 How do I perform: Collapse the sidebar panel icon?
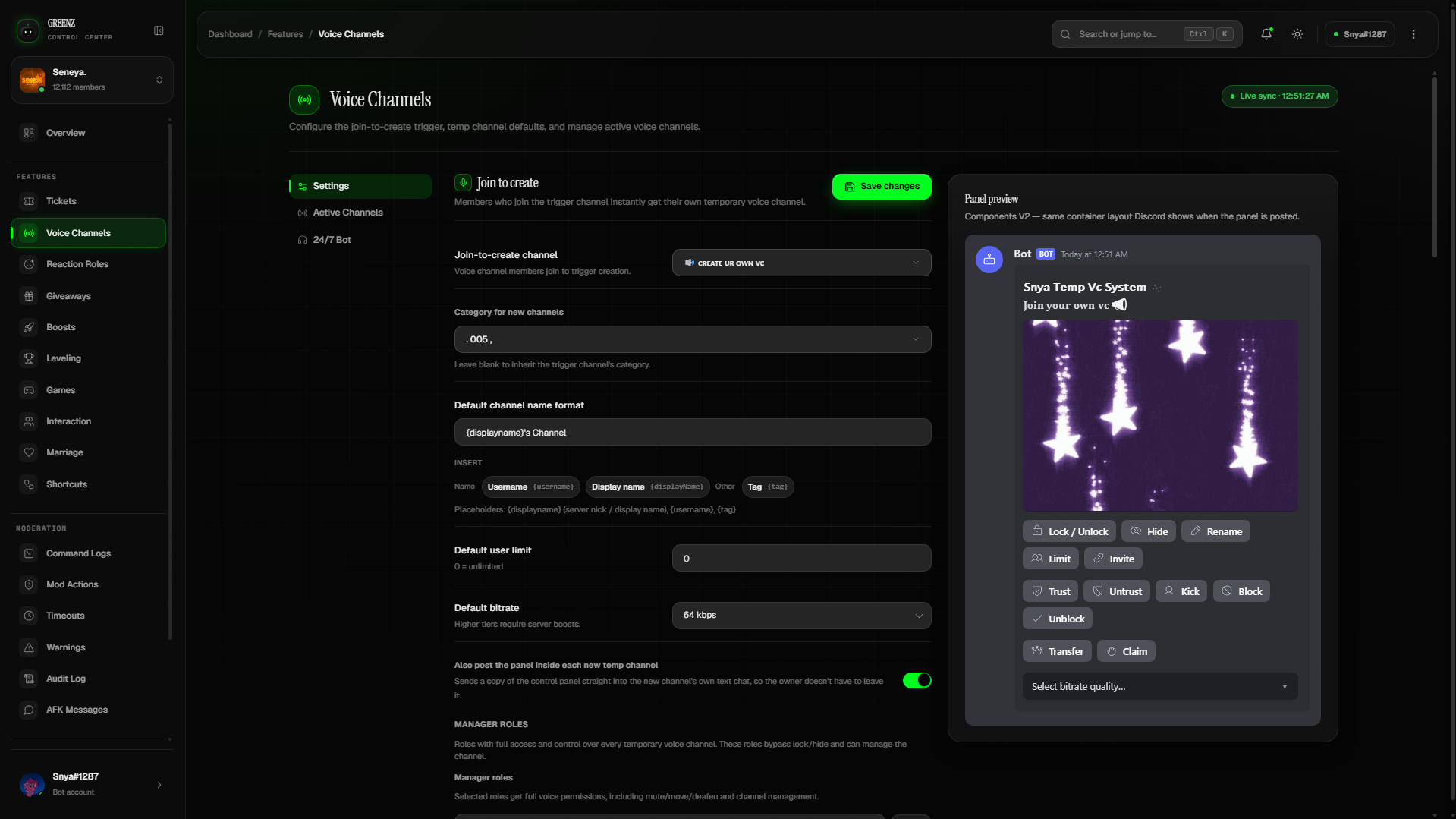click(x=159, y=31)
